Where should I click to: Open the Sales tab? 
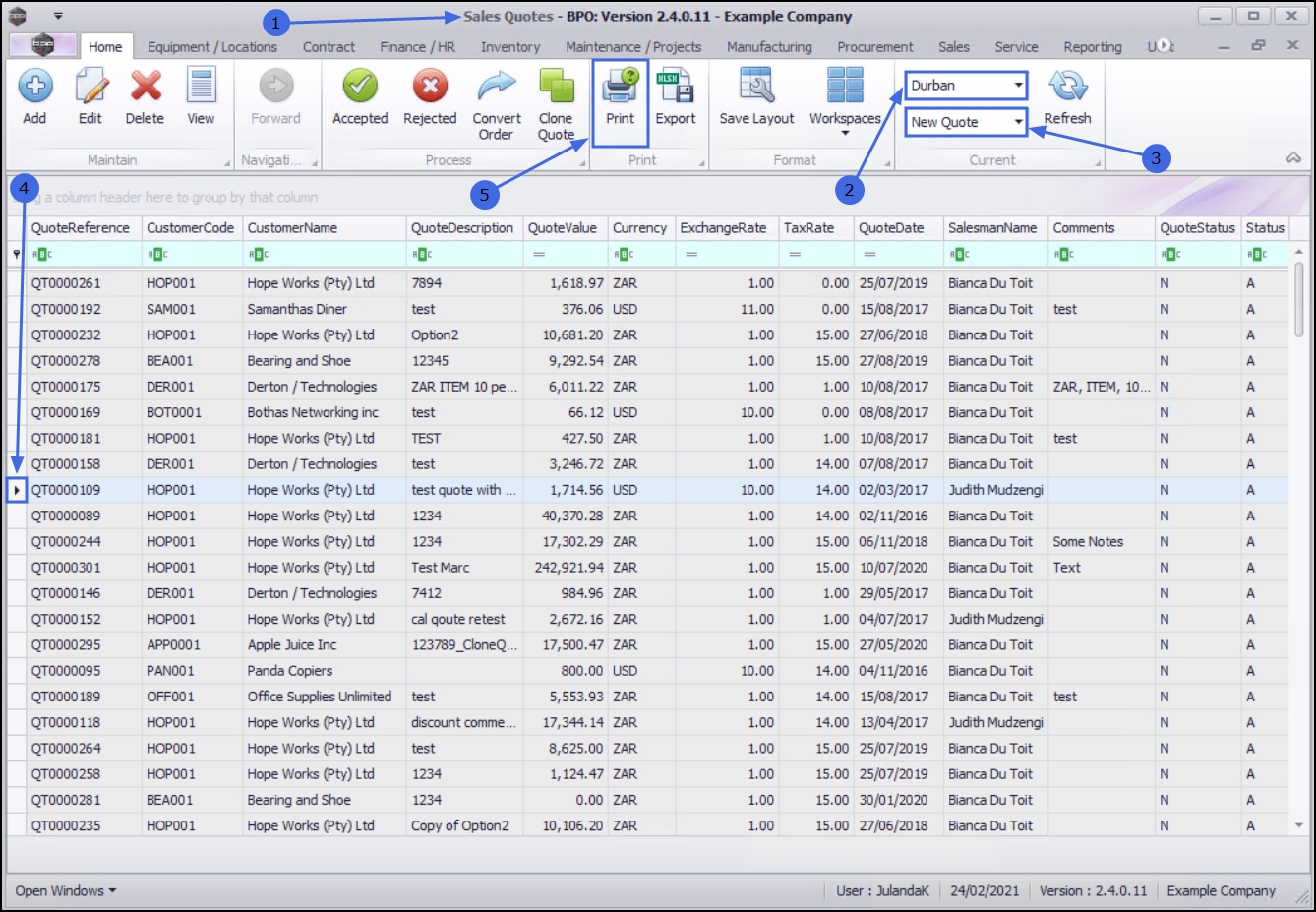pos(953,46)
